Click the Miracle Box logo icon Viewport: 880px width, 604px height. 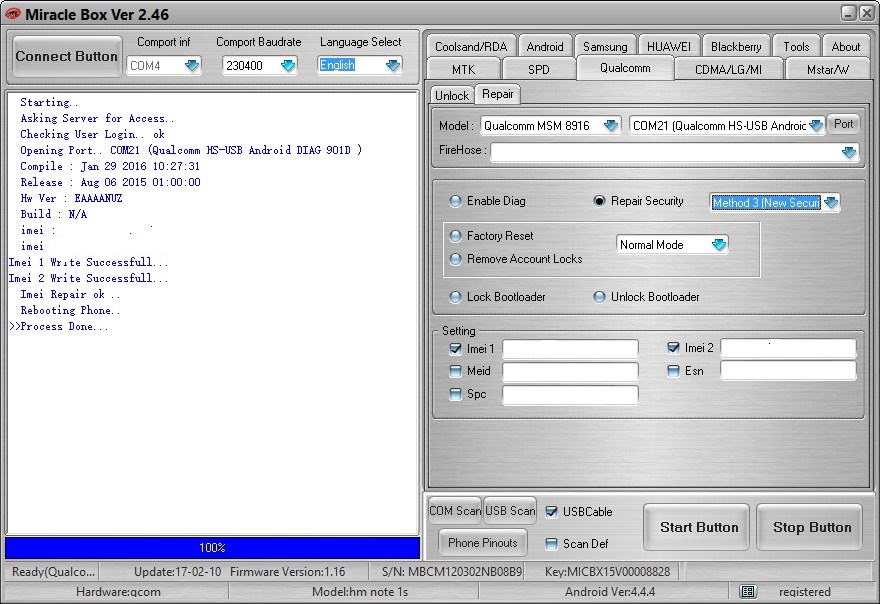12,14
